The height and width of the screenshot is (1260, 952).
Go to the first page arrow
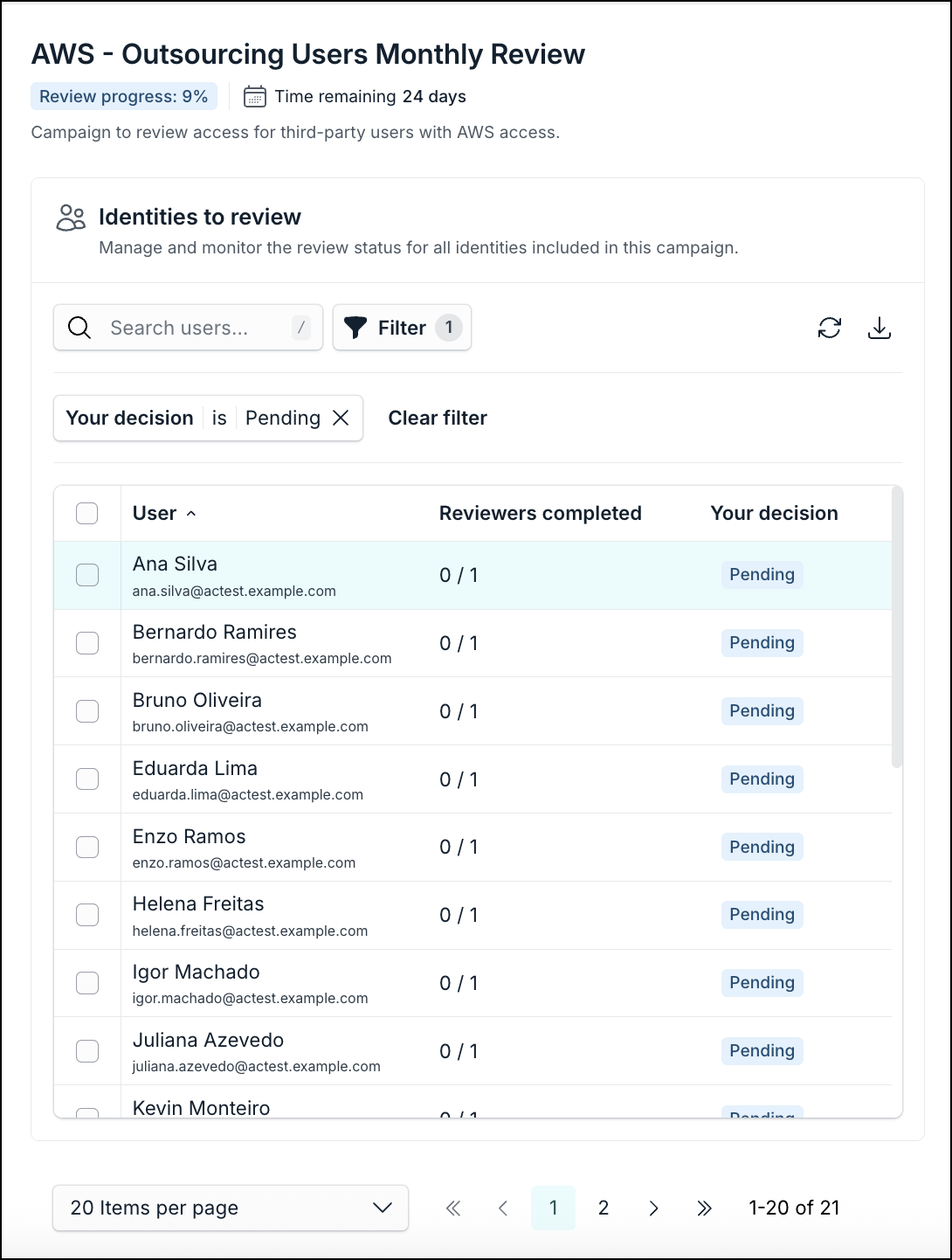pyautogui.click(x=453, y=1208)
